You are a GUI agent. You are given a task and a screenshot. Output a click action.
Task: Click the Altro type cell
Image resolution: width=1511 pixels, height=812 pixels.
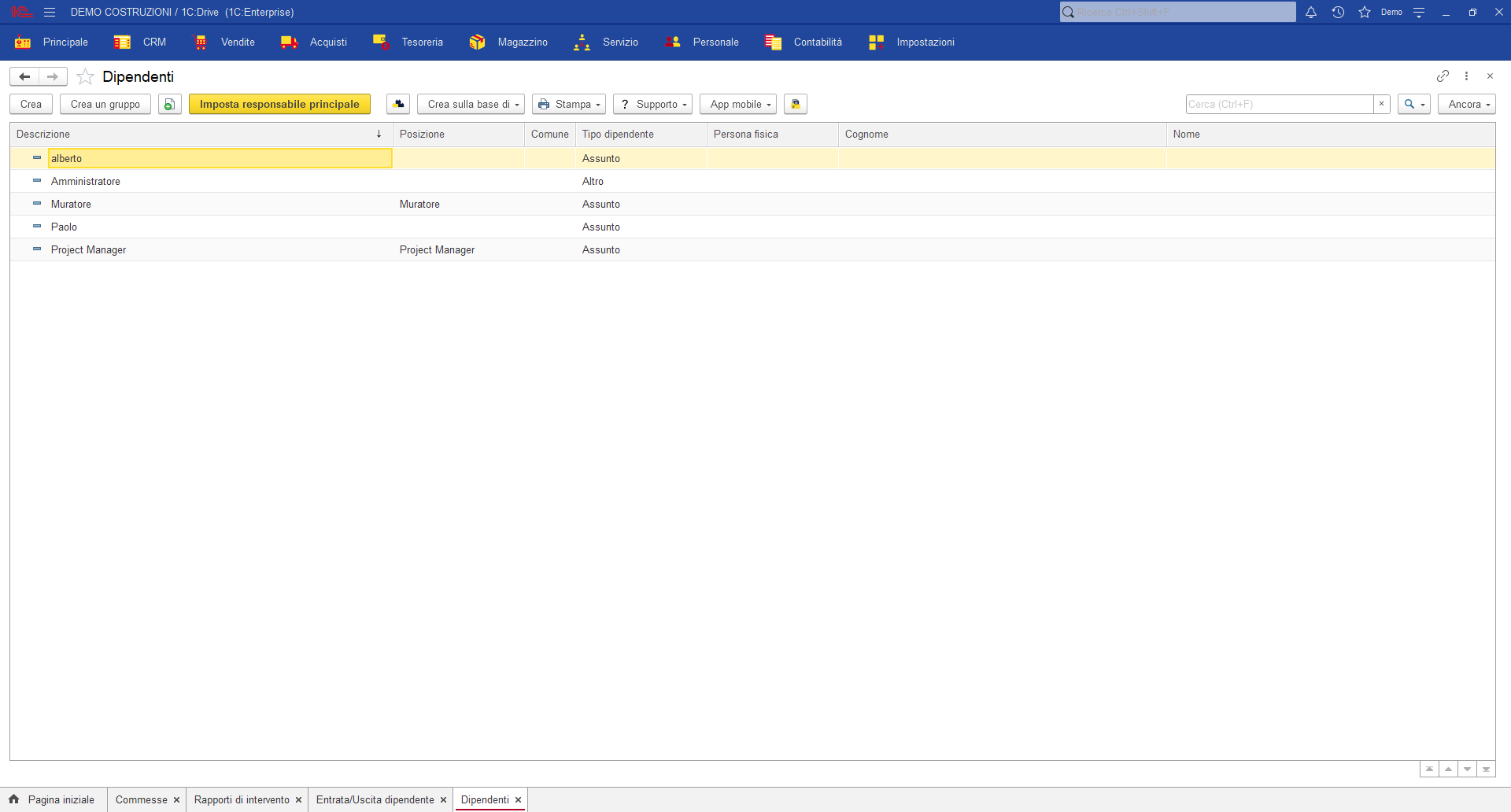pyautogui.click(x=641, y=181)
